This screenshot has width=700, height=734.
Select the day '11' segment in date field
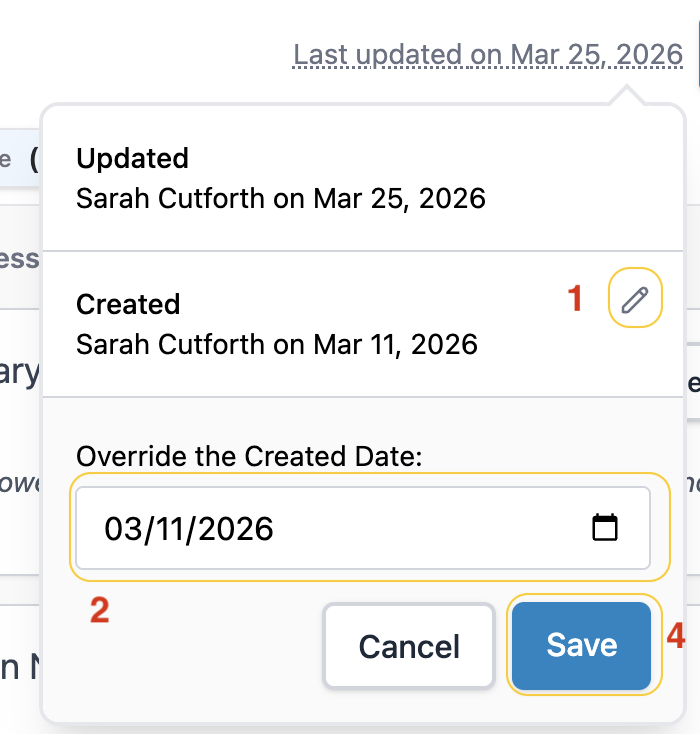169,529
